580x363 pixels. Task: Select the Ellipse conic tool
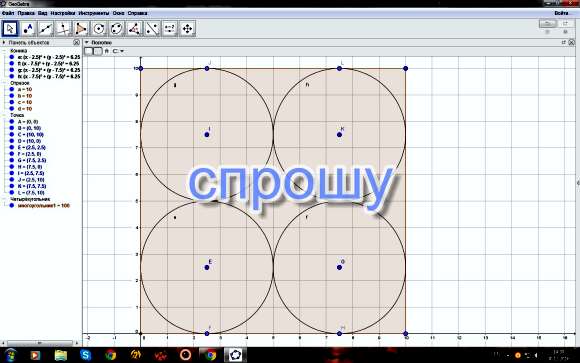point(117,28)
